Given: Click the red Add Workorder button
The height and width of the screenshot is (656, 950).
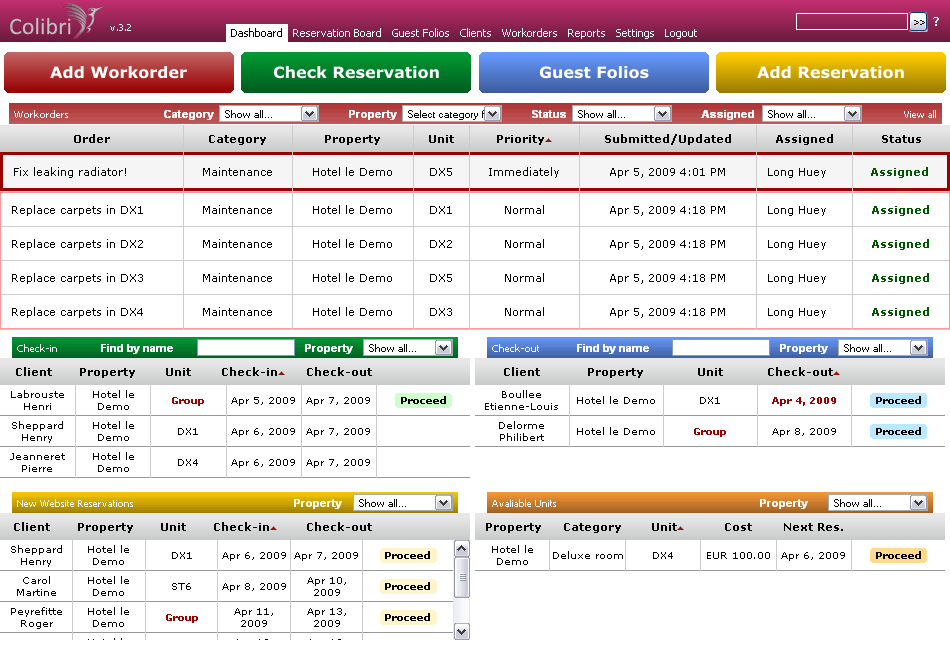Looking at the screenshot, I should pos(119,72).
